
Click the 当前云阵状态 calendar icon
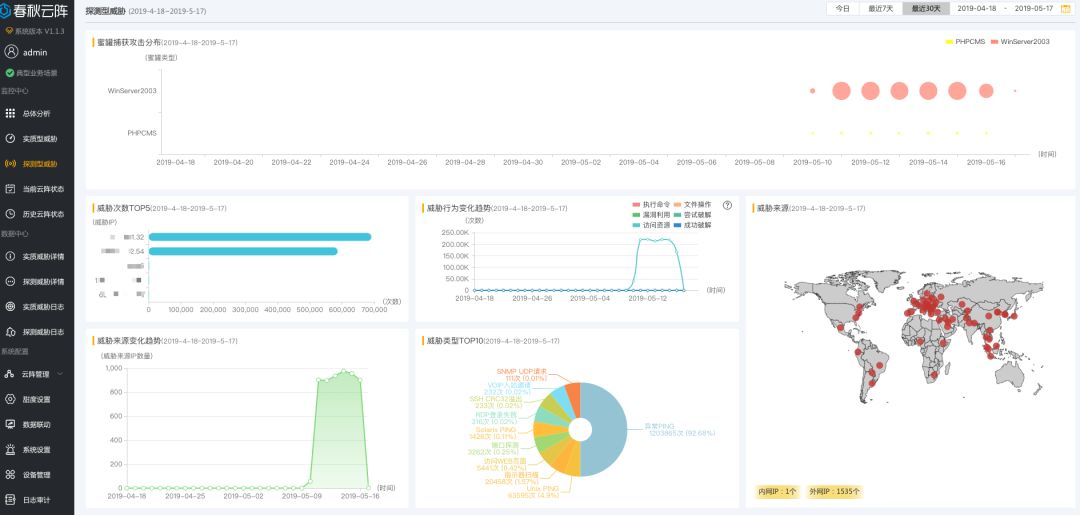(10, 189)
